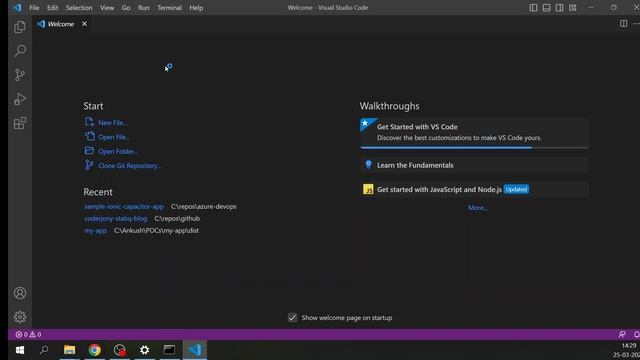
Task: Open the Run and Debug view
Action: pos(20,99)
